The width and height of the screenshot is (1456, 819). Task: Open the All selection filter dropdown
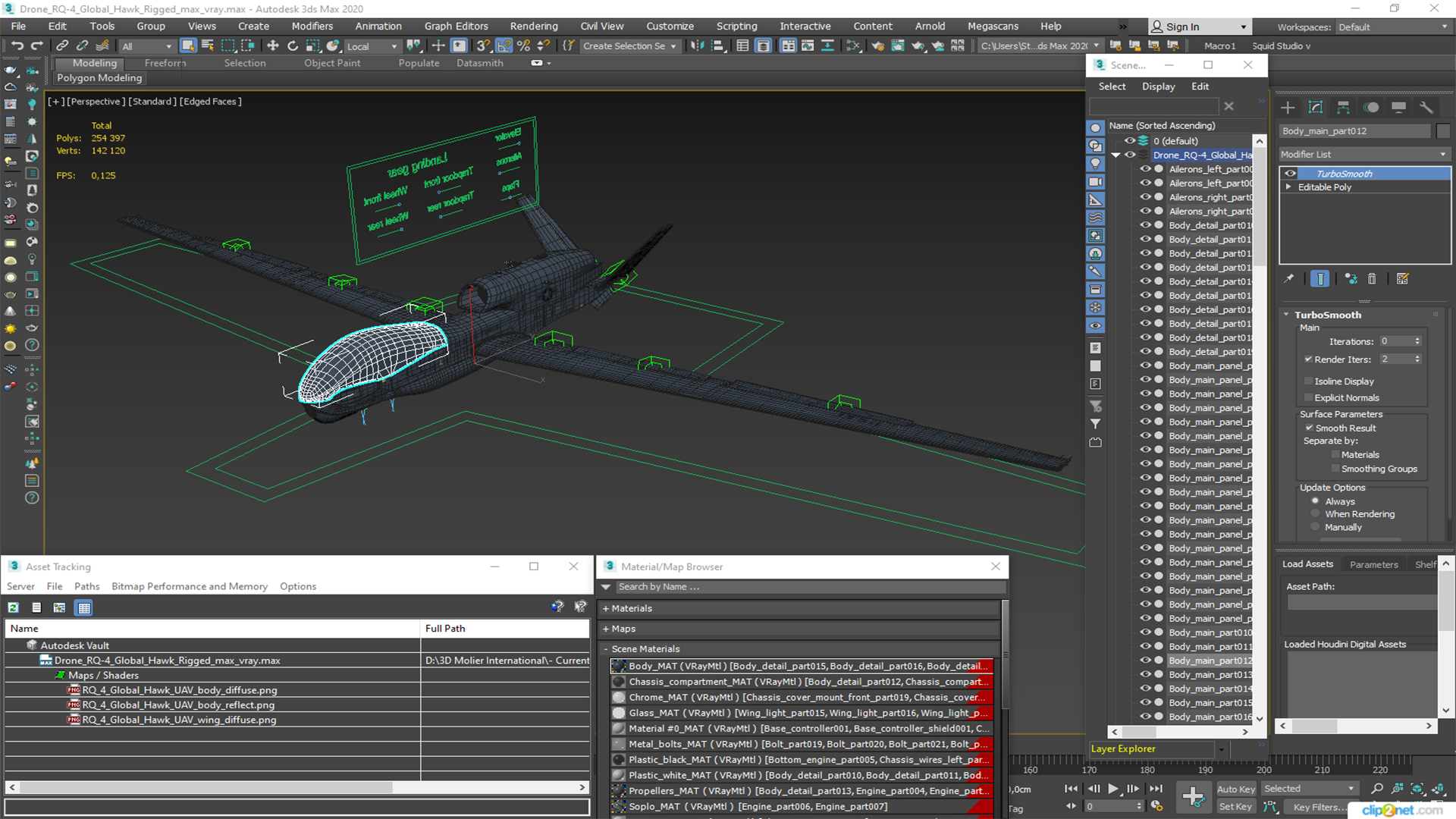tap(147, 46)
